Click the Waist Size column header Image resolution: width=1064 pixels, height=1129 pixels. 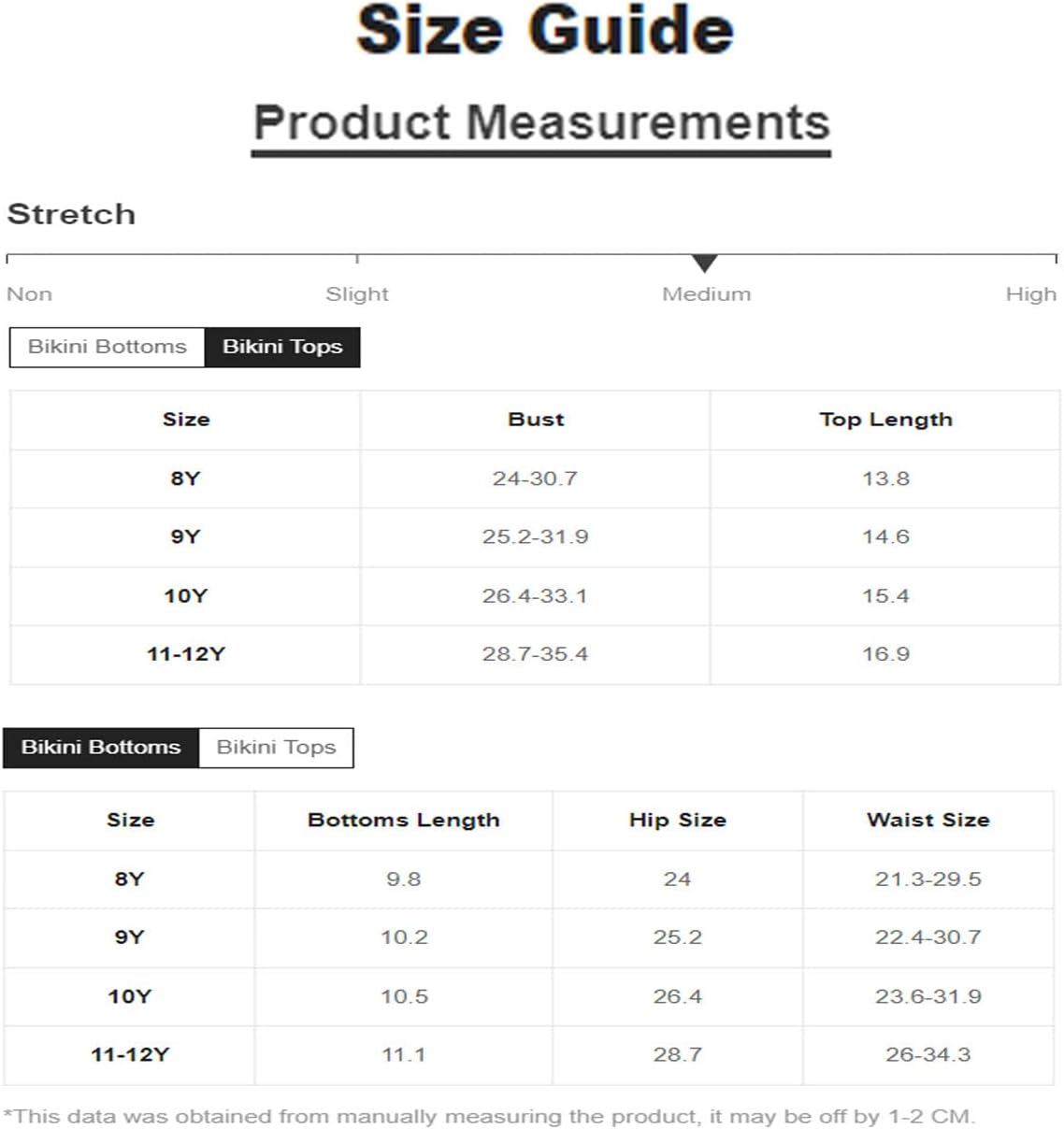pos(928,821)
